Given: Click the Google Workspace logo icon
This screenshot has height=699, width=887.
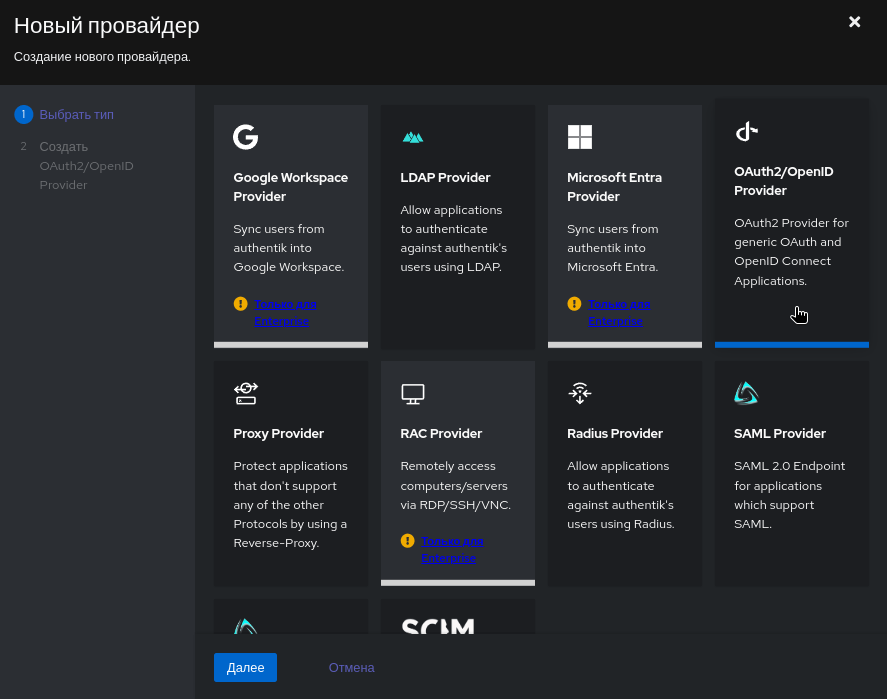Looking at the screenshot, I should (246, 137).
